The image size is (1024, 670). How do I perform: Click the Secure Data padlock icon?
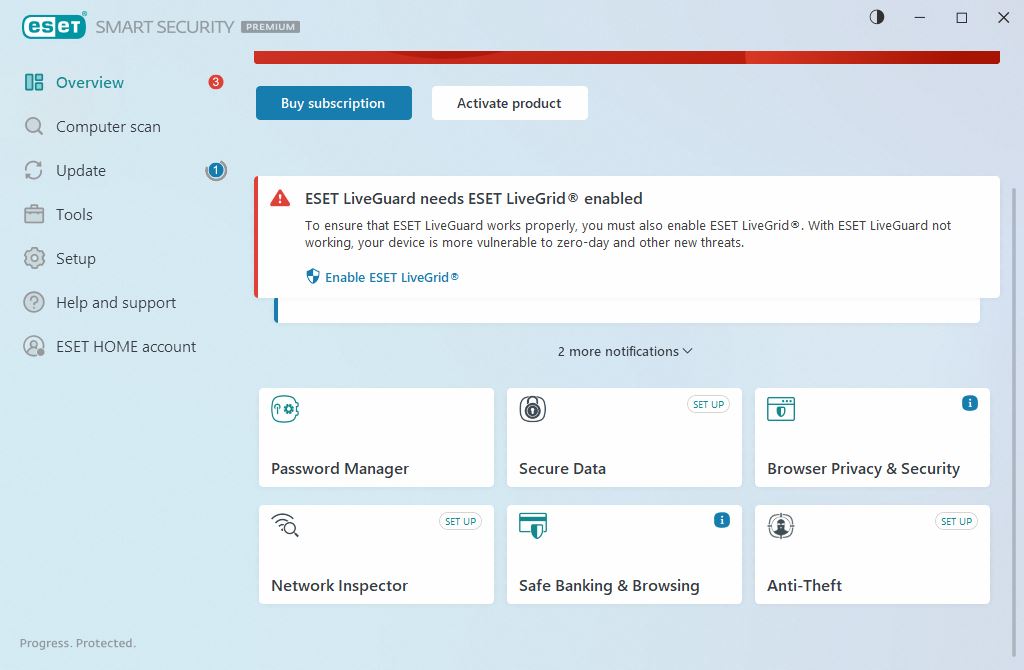(533, 409)
